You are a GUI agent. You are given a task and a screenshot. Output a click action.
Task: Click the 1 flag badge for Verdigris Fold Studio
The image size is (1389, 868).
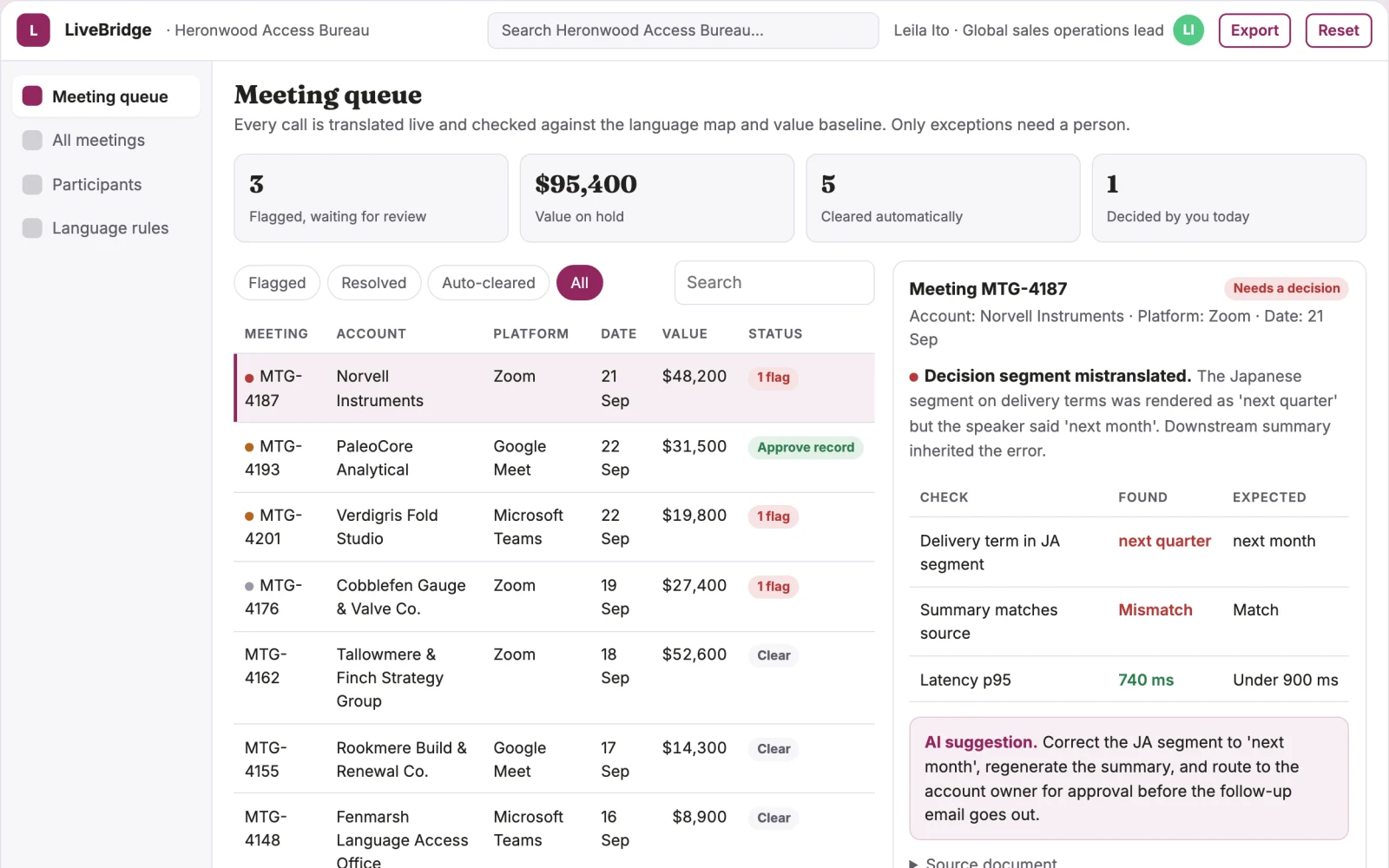pyautogui.click(x=773, y=516)
